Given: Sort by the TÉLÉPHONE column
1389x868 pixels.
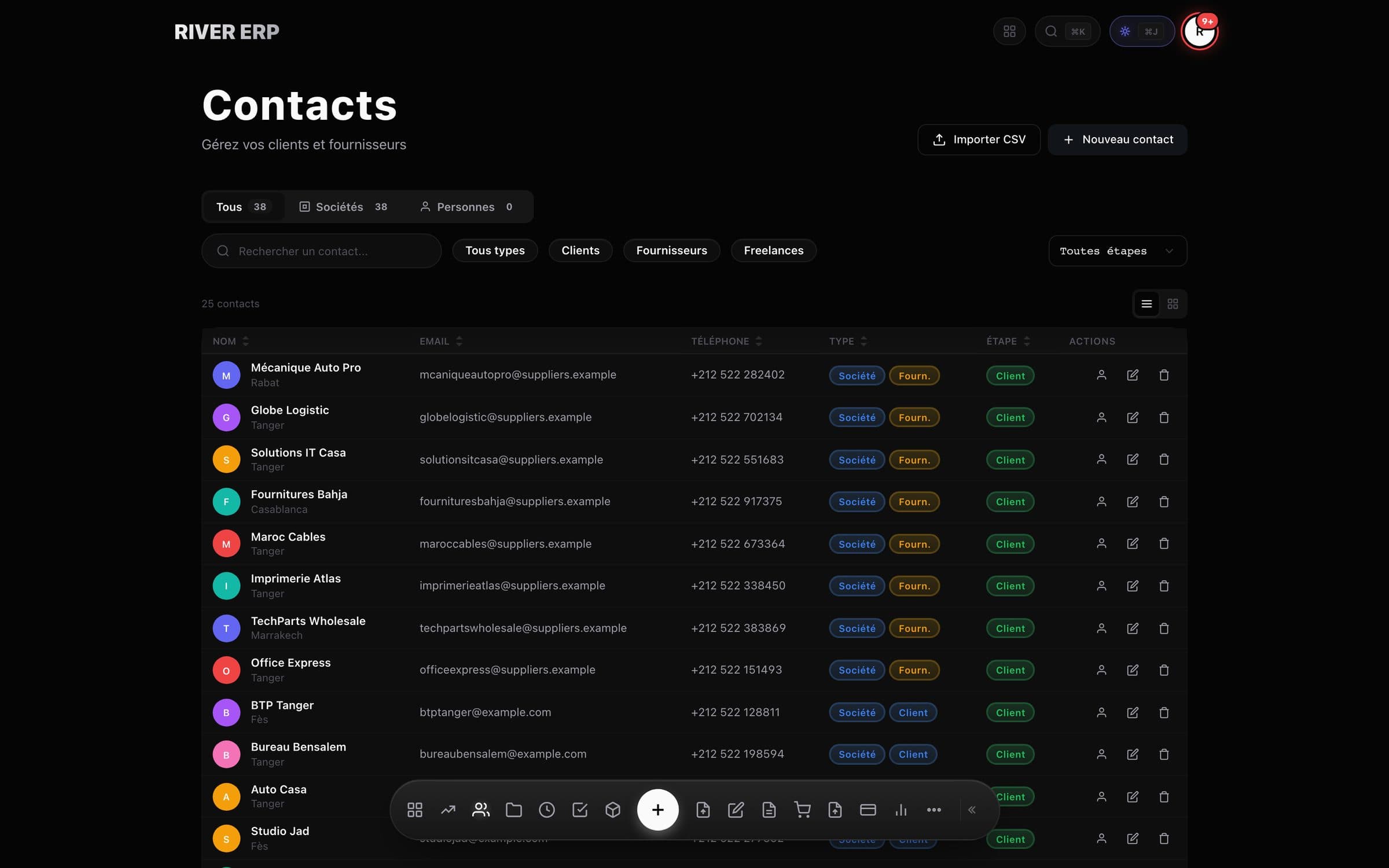Looking at the screenshot, I should coord(726,341).
